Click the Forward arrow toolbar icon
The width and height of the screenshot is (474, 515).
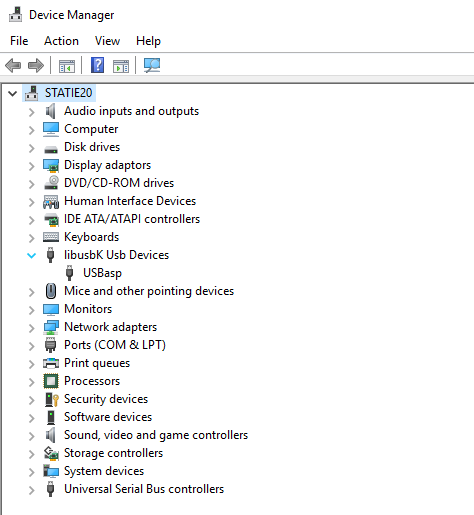pyautogui.click(x=36, y=65)
